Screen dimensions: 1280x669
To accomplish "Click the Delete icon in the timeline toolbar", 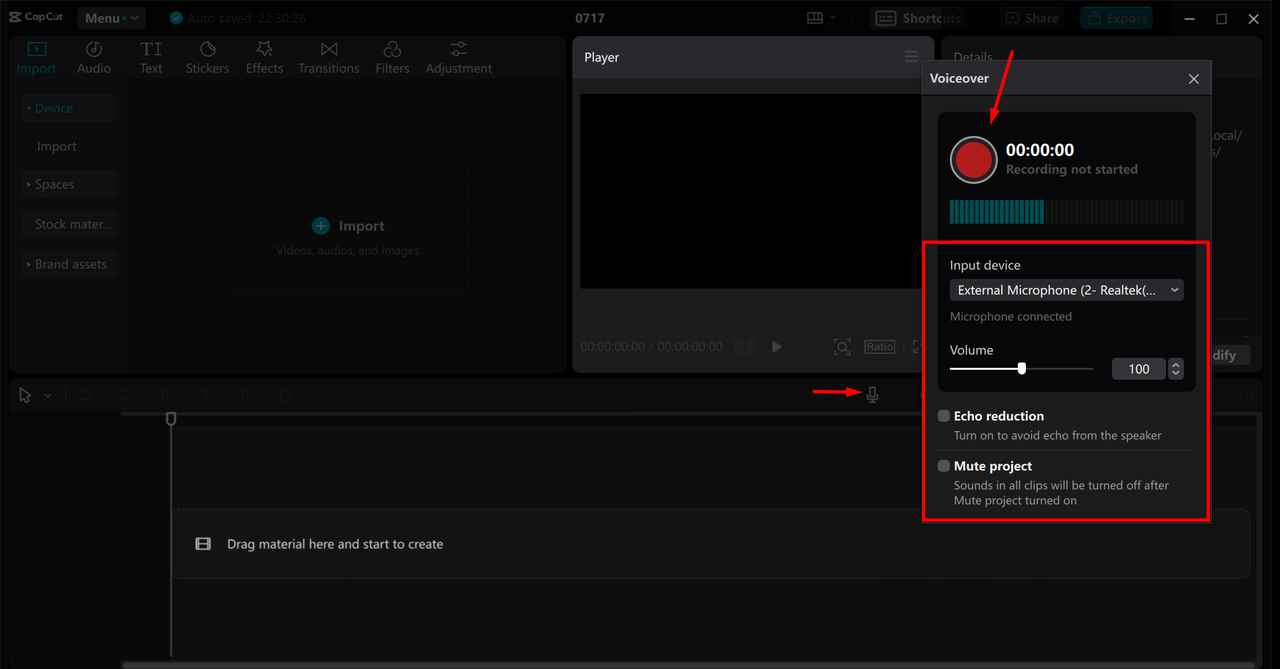I will click(x=285, y=395).
